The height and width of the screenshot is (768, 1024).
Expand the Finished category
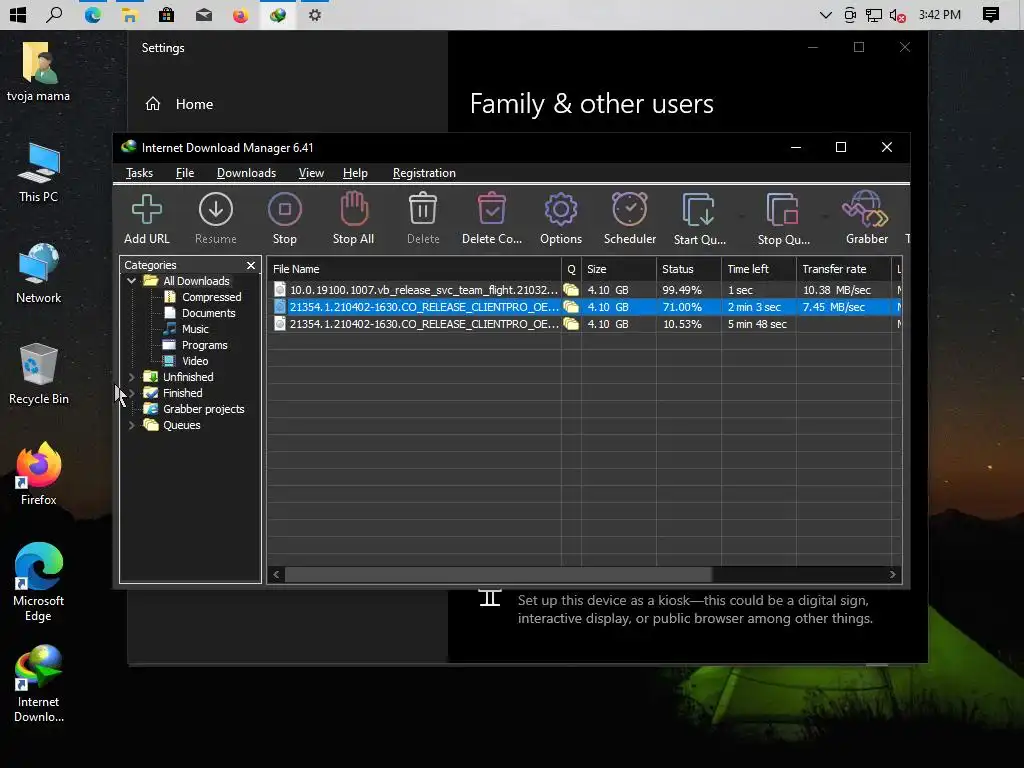click(x=132, y=393)
